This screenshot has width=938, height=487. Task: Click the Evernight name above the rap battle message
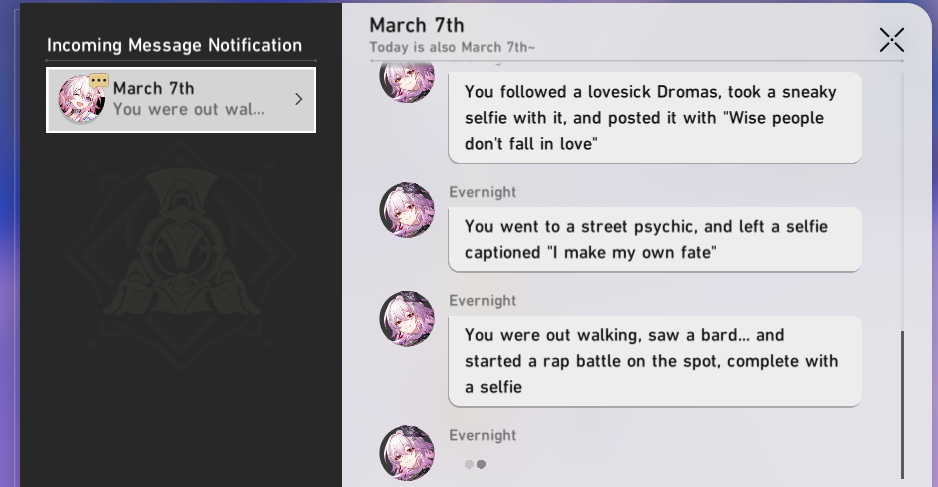[x=483, y=301]
